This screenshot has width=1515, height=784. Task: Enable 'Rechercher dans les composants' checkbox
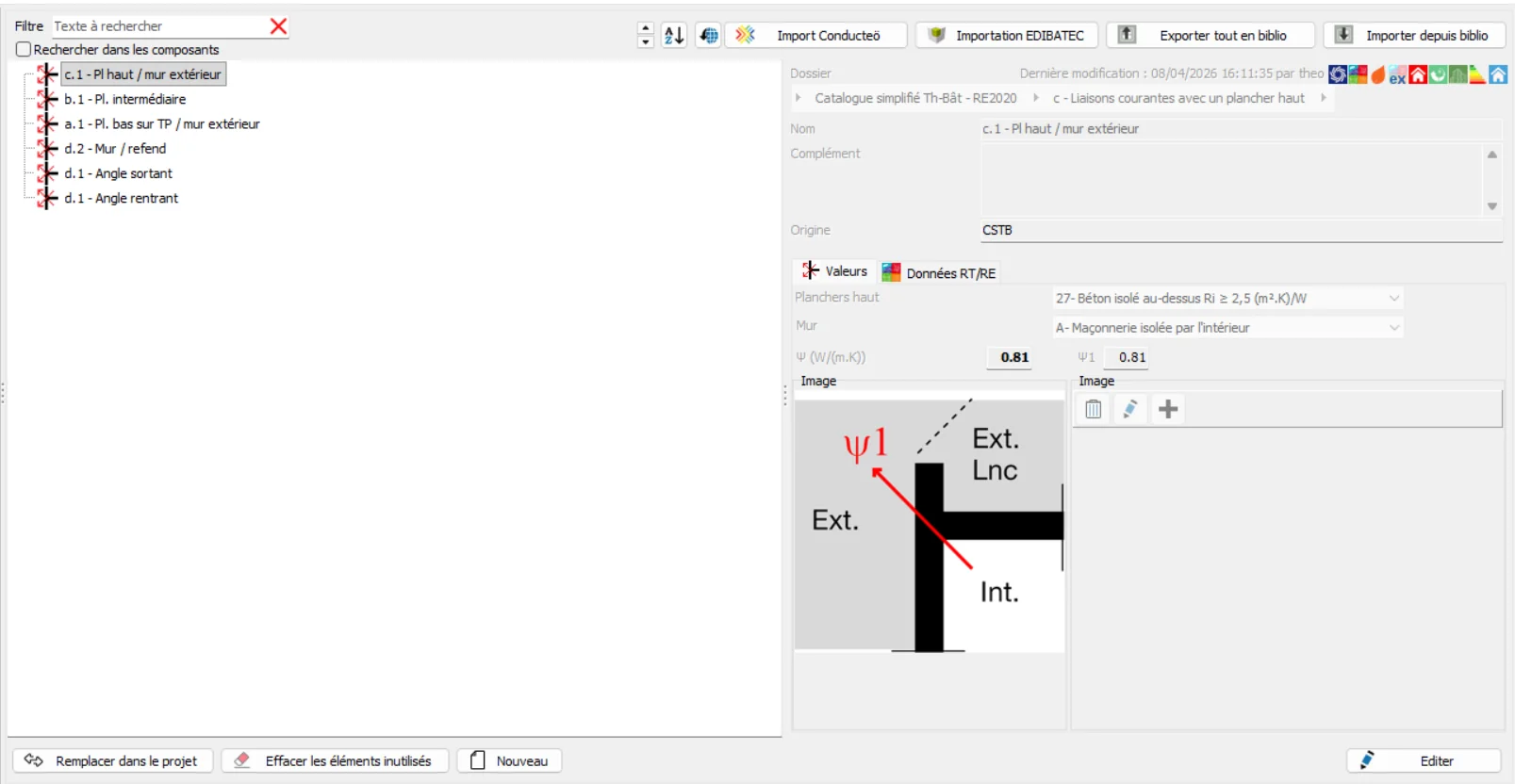(x=24, y=50)
